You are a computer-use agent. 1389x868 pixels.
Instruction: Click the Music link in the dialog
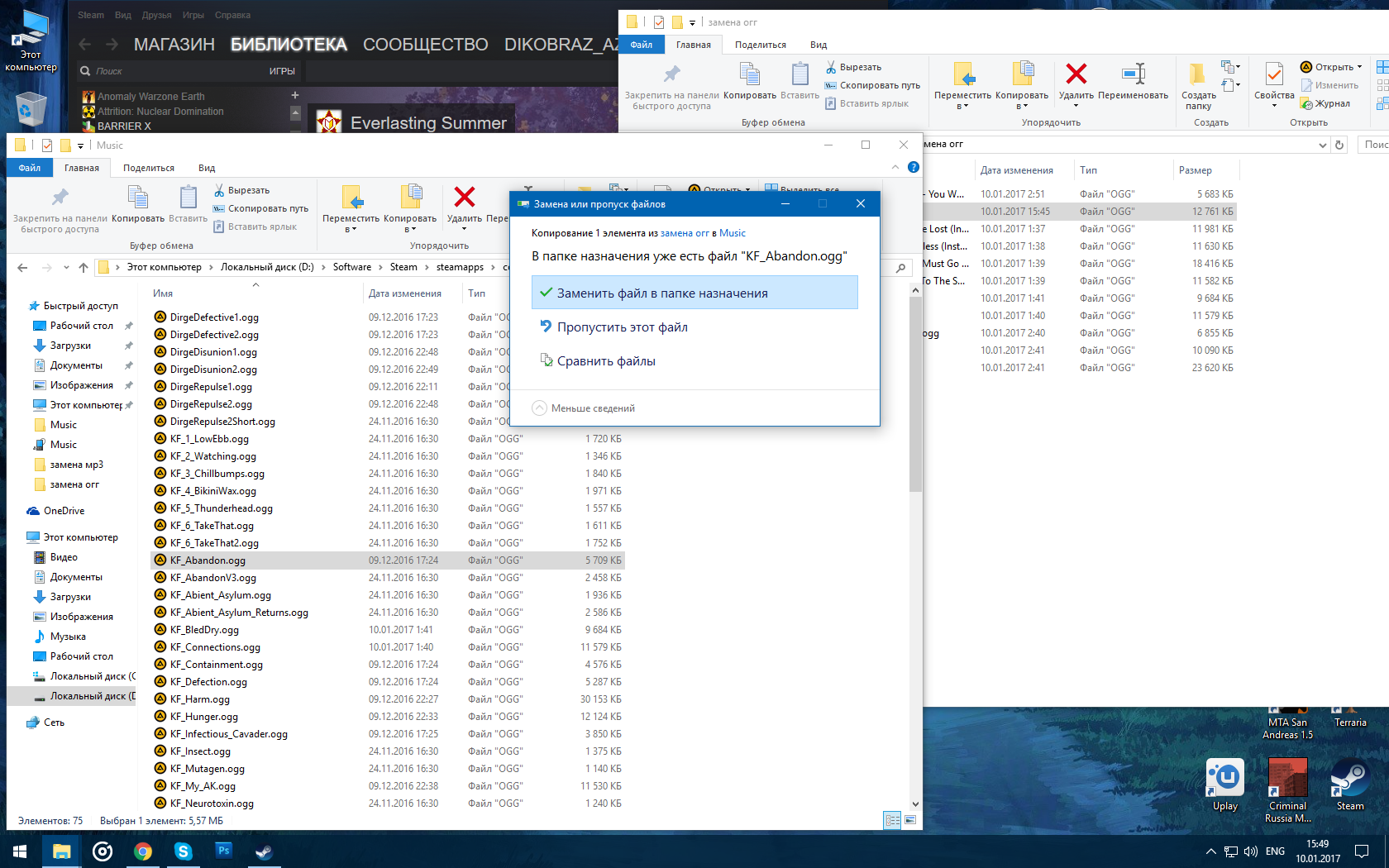pyautogui.click(x=733, y=233)
